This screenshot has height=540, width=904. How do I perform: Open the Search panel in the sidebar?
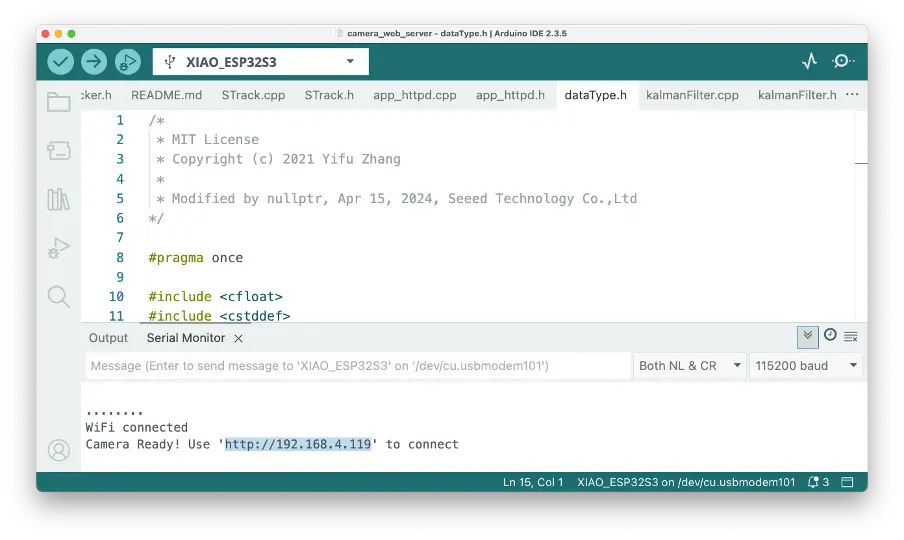point(59,296)
